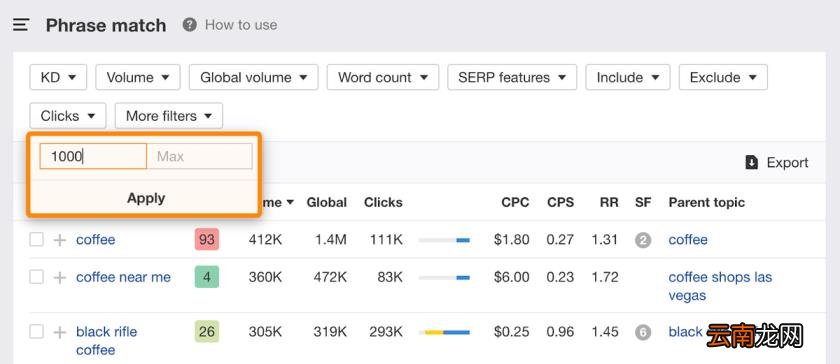840x364 pixels.
Task: Sort by the CPC column header
Action: tap(515, 203)
